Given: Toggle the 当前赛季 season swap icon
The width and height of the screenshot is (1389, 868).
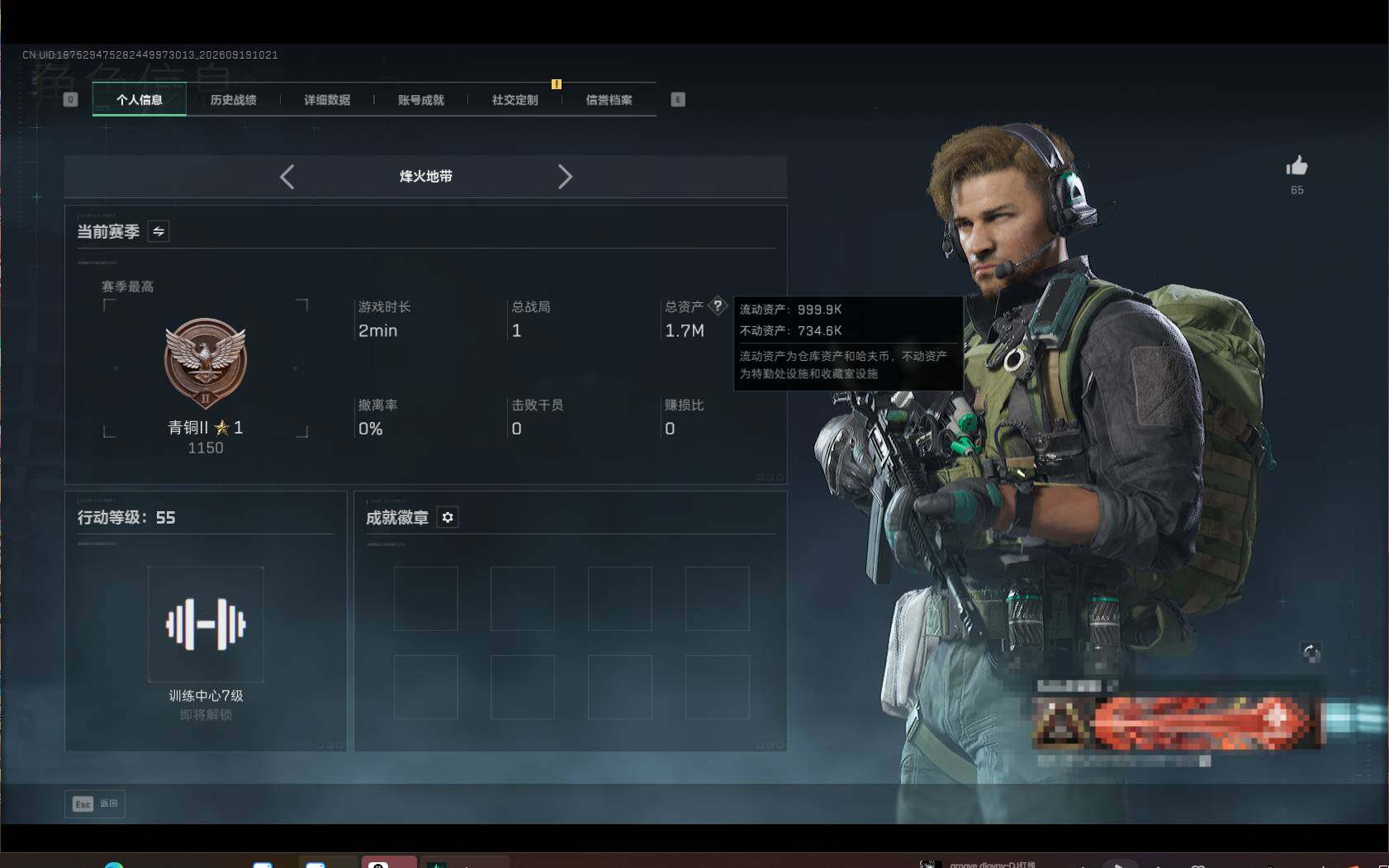Looking at the screenshot, I should tap(159, 231).
